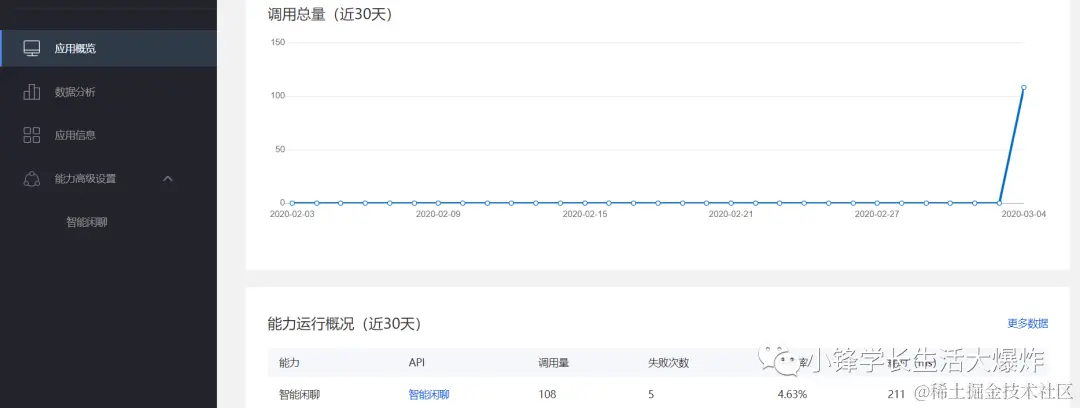Click the monitor icon beside 应用概览
The image size is (1080, 408).
pos(32,48)
